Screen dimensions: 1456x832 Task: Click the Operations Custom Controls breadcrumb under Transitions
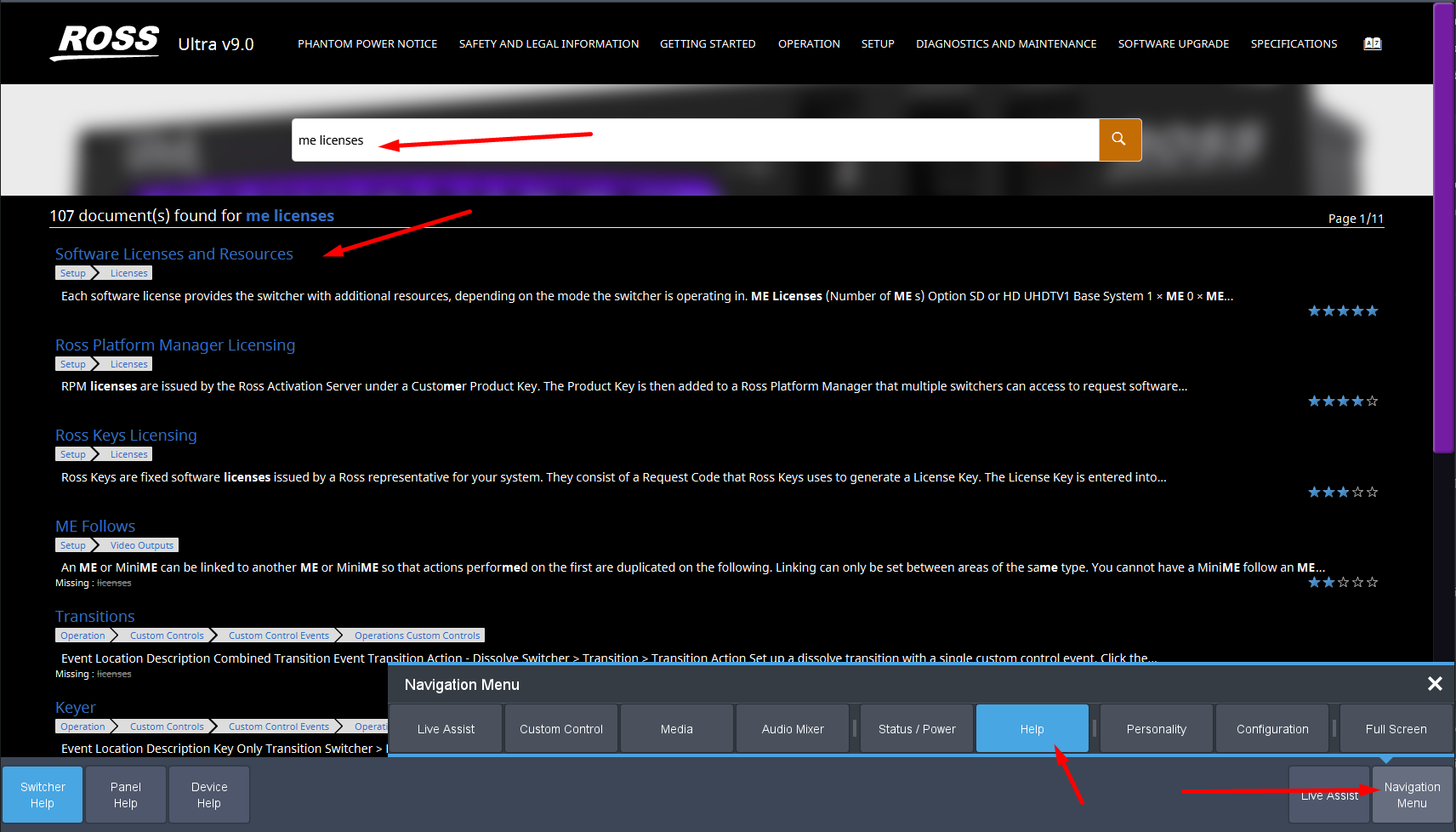[417, 635]
